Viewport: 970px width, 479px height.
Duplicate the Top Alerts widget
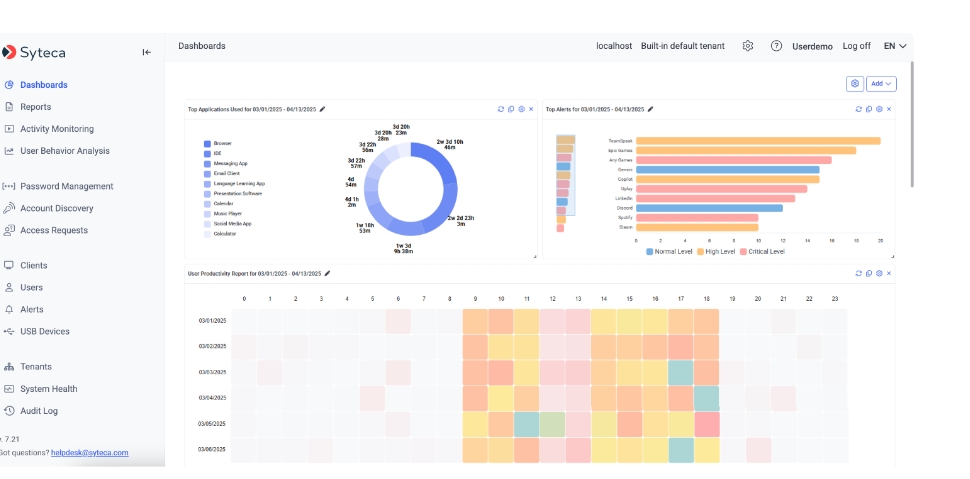(868, 109)
